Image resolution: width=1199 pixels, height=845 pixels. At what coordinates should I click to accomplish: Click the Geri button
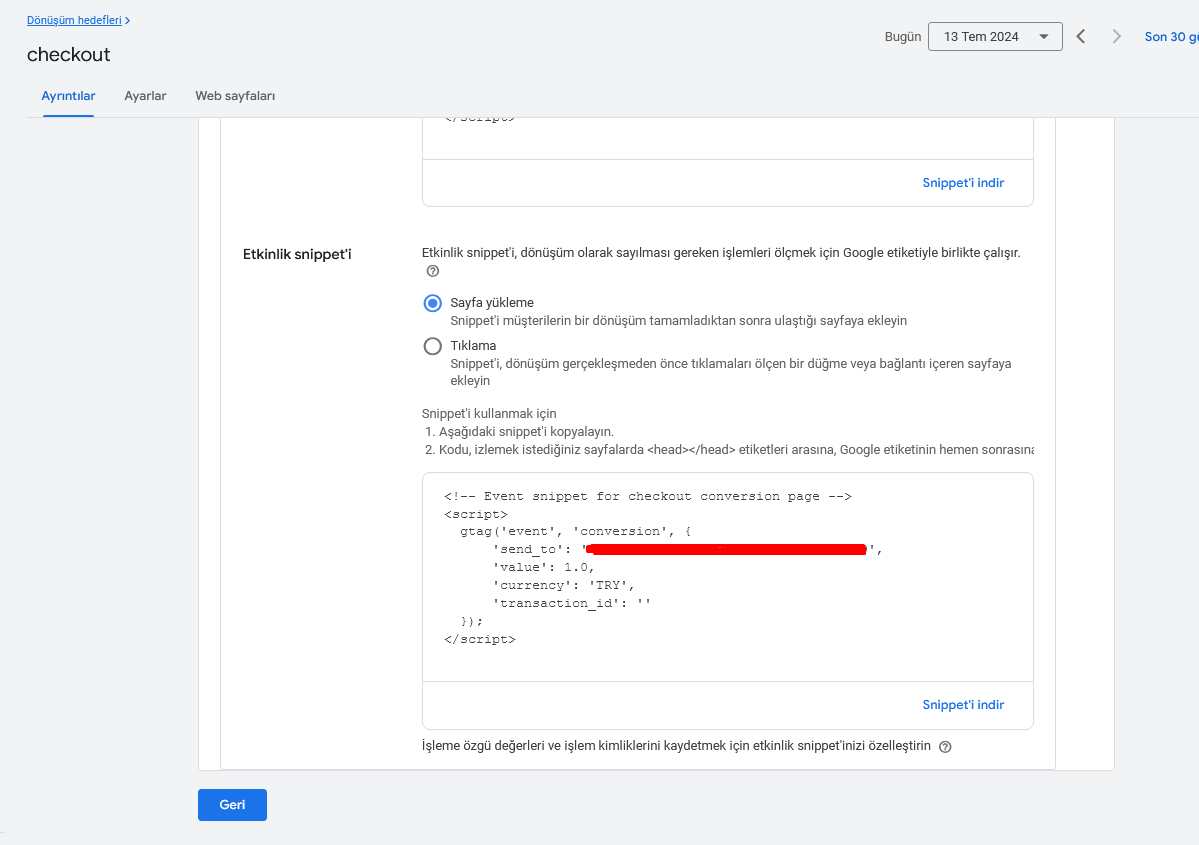tap(232, 804)
